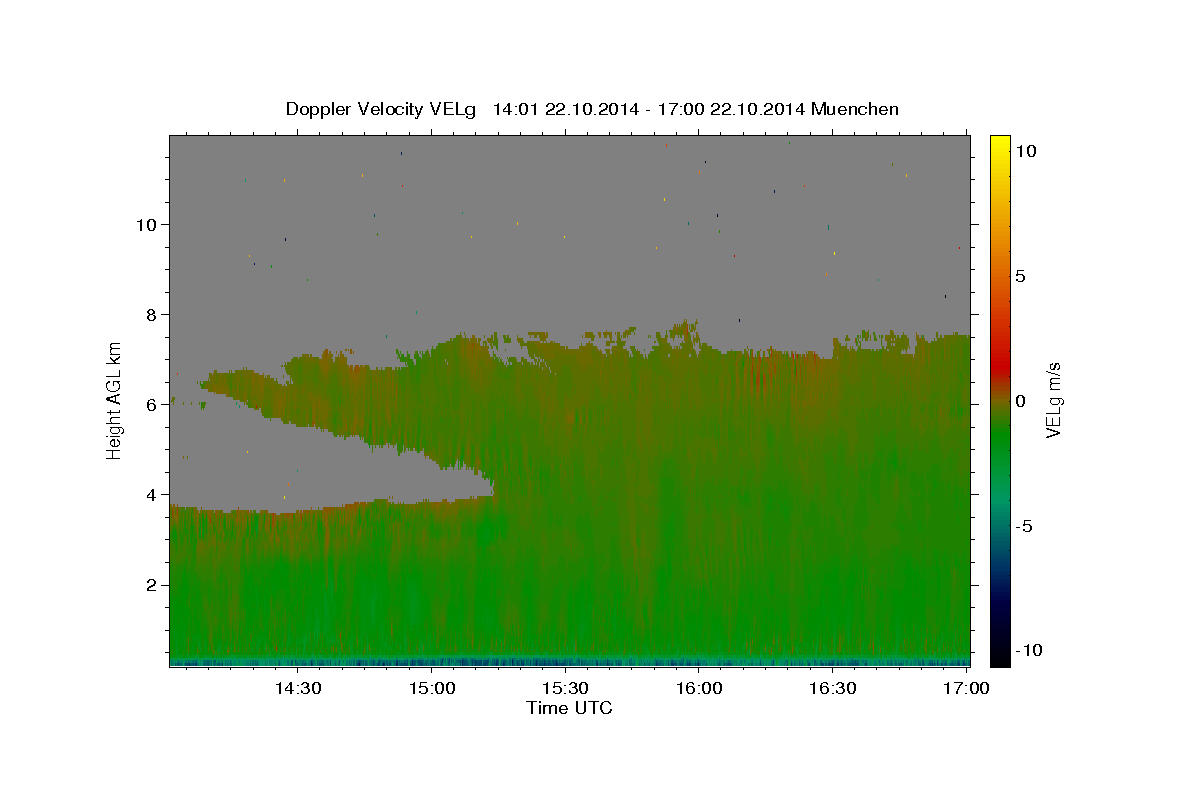Click the height tick label 8
The height and width of the screenshot is (800, 1200).
pos(153,315)
